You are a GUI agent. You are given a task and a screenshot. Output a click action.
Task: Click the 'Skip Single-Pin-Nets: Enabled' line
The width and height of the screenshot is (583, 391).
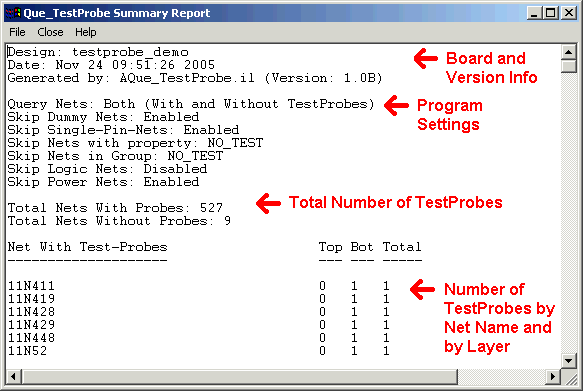tap(123, 130)
